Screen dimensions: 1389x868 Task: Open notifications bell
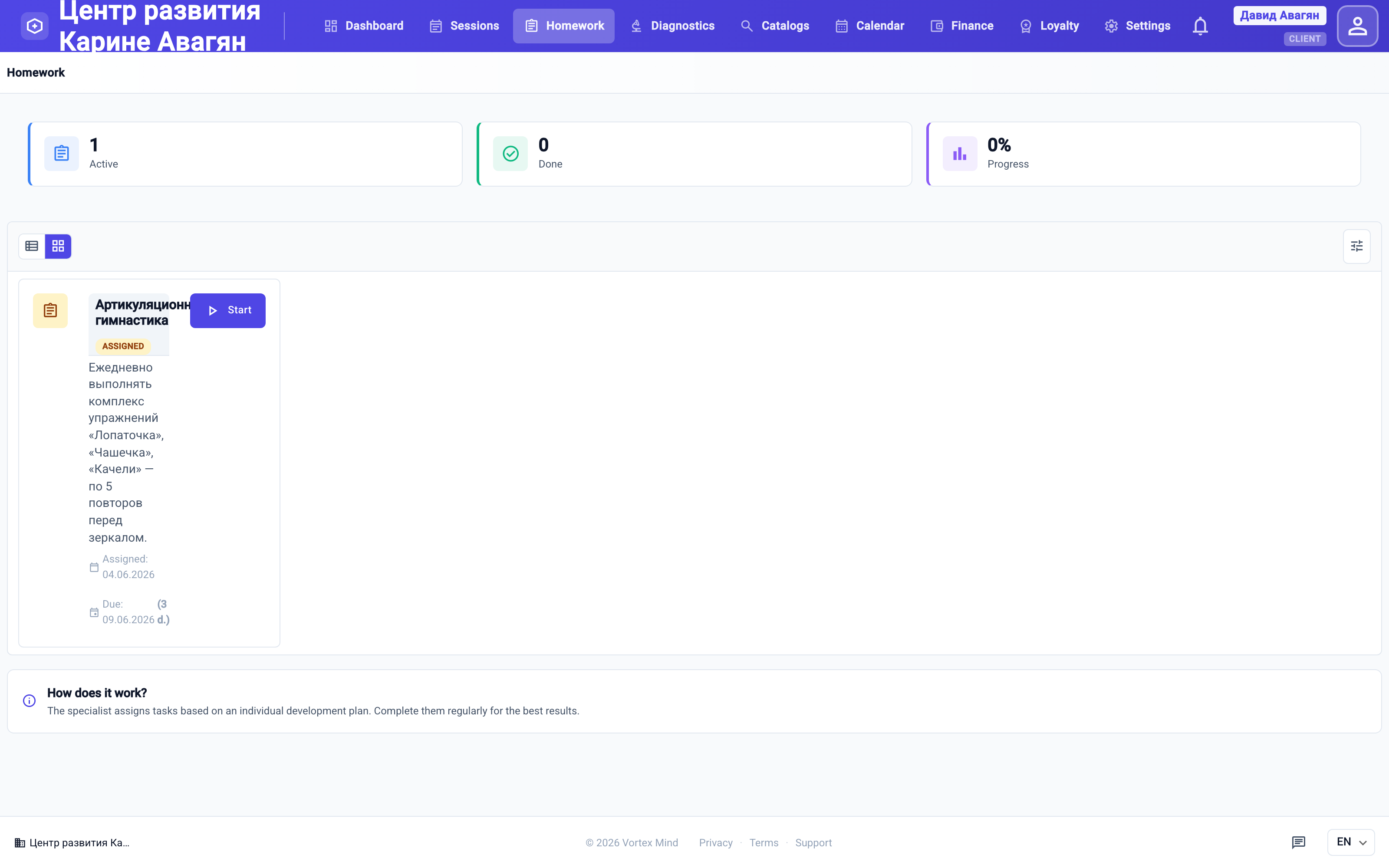pos(1200,26)
